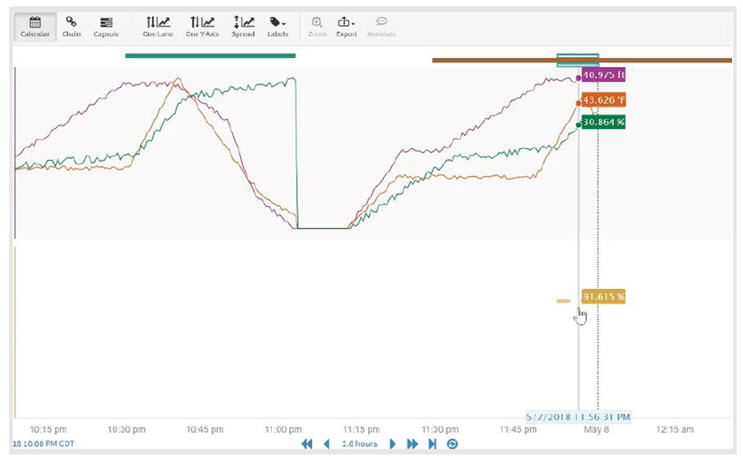This screenshot has width=743, height=458.
Task: Switch to Capsule view
Action: pos(106,26)
